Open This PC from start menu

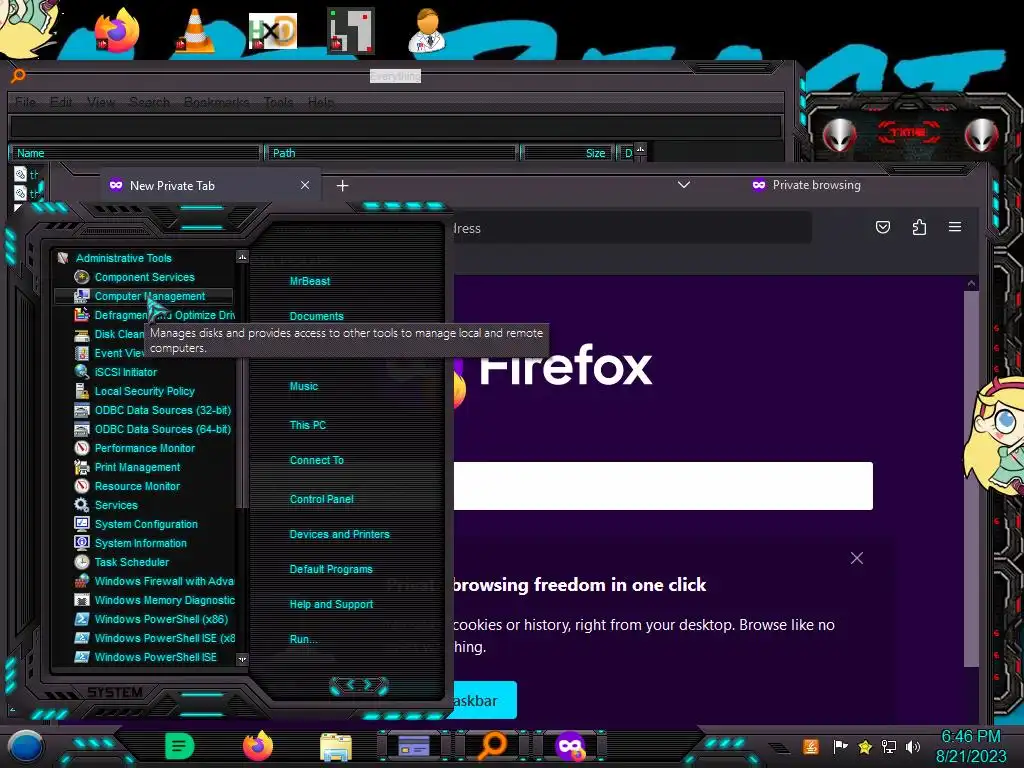point(308,424)
